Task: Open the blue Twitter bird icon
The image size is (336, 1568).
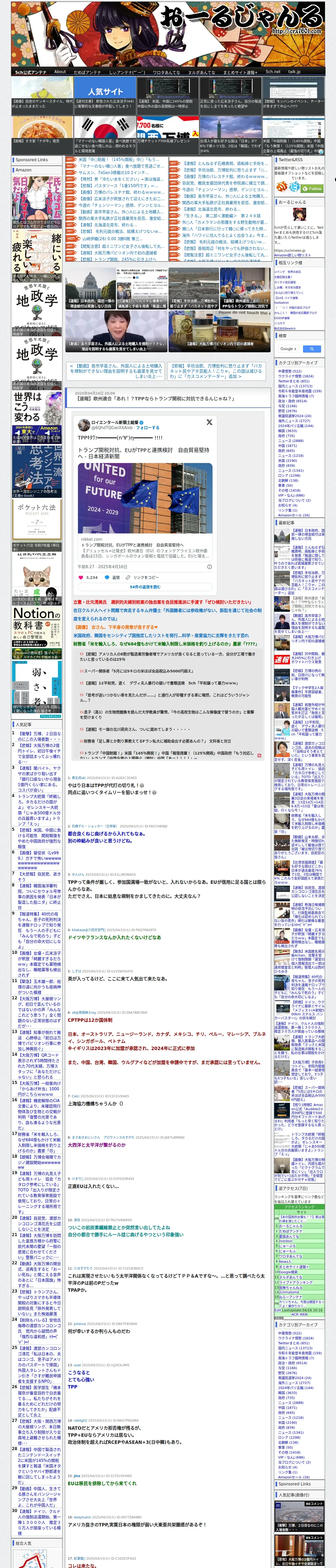Action: (295, 187)
